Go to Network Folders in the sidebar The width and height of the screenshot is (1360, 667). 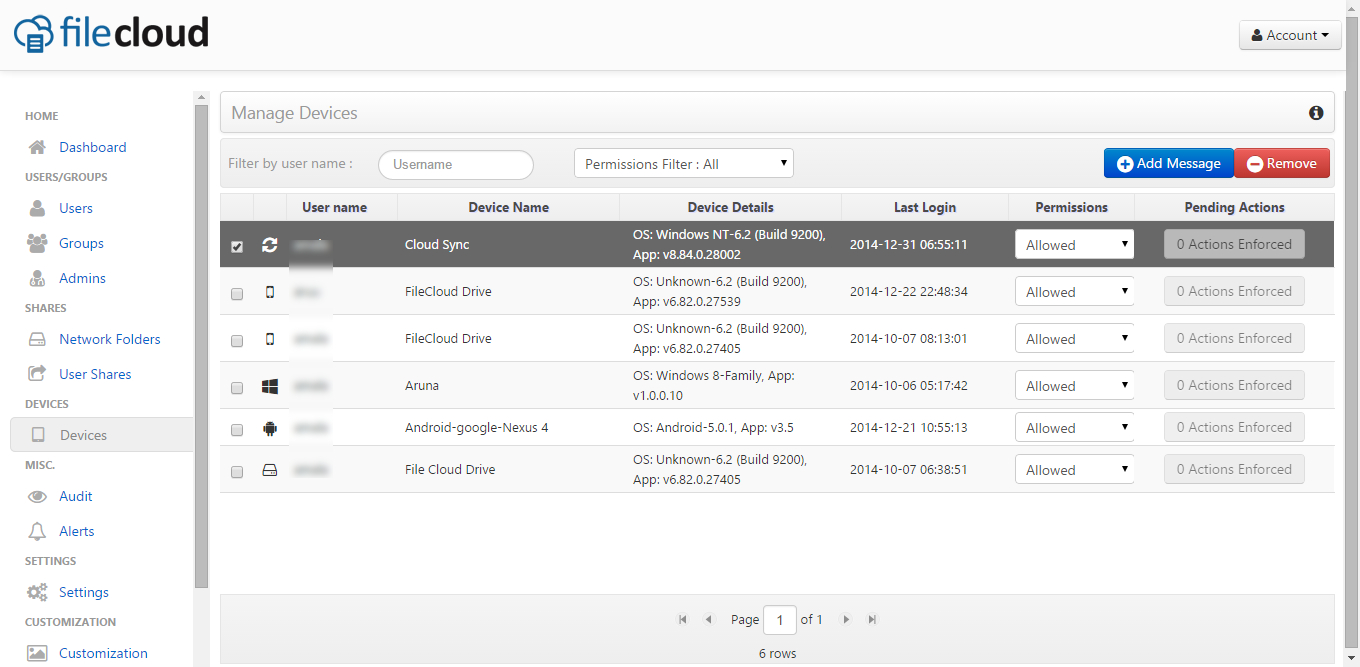pos(110,339)
